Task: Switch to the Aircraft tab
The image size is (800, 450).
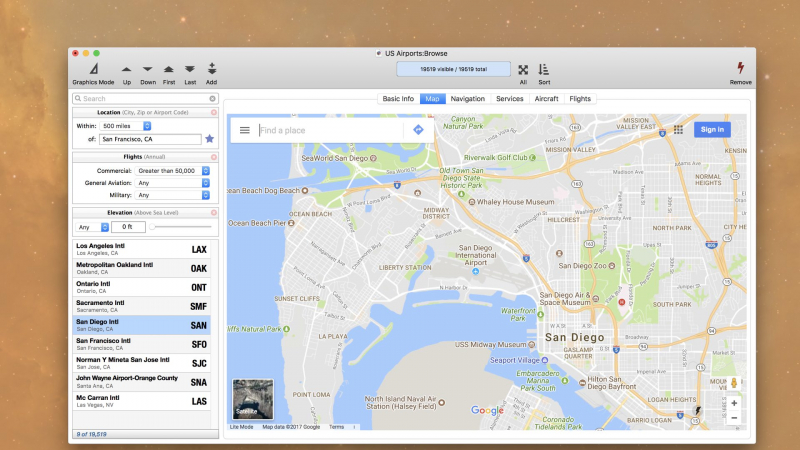Action: (546, 98)
